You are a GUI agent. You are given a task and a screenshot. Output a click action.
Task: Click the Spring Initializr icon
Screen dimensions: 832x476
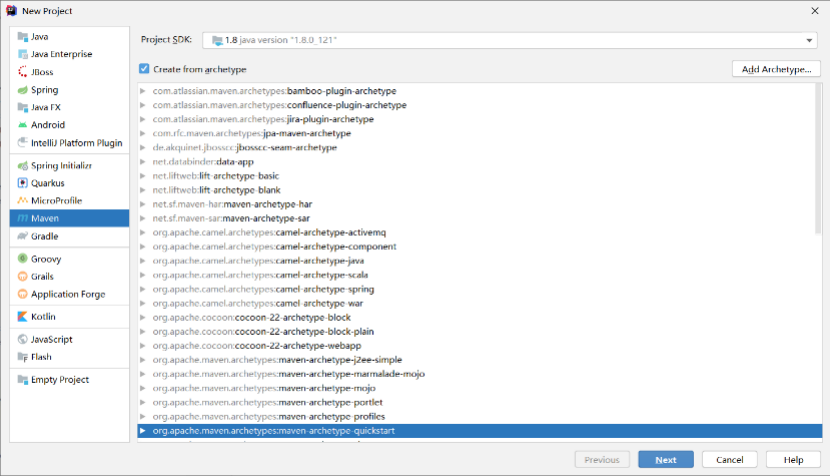coord(22,166)
